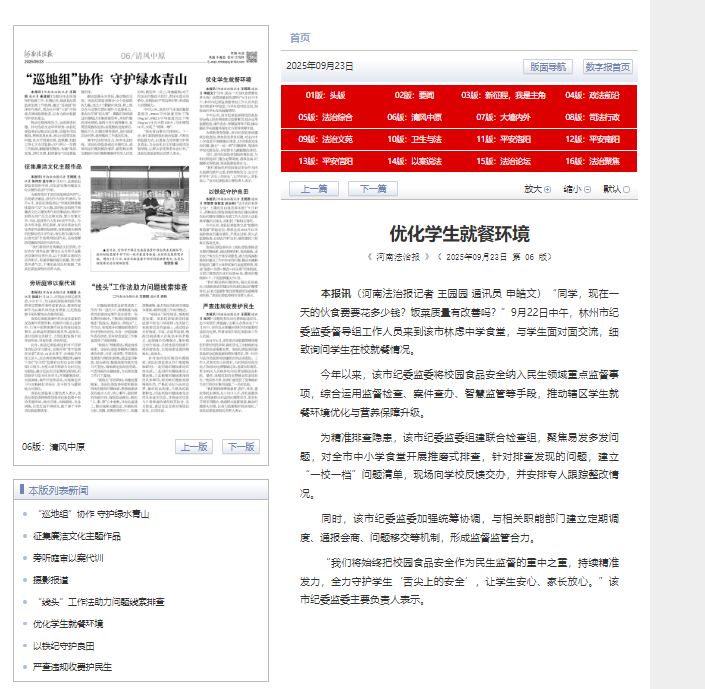Click the 缩小 zoom-out minus icon
Screen dimensions: 705x689
(587, 189)
